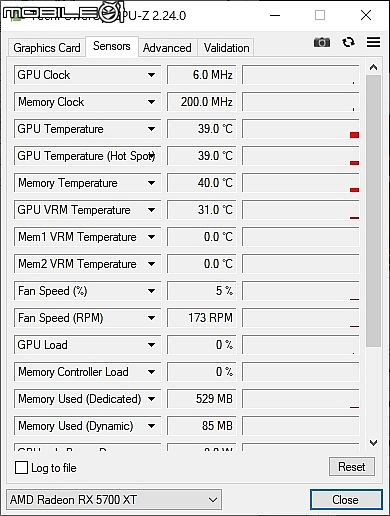Open the GPU Temperature dropdown arrow
This screenshot has width=390, height=516.
coord(151,129)
